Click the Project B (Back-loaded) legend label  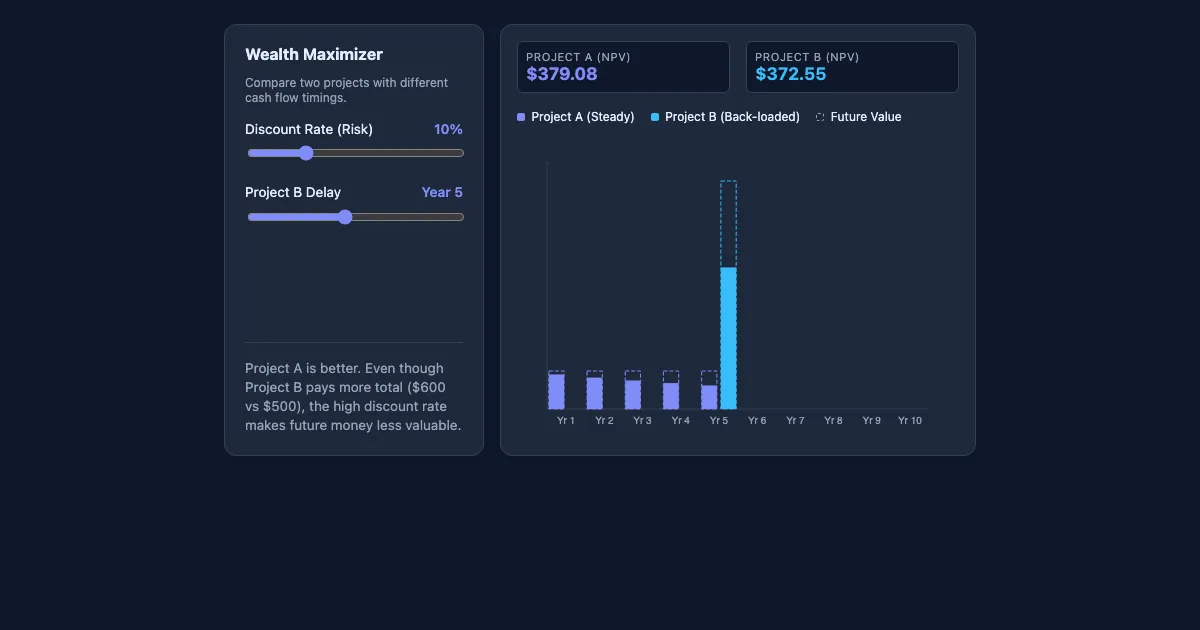[732, 117]
